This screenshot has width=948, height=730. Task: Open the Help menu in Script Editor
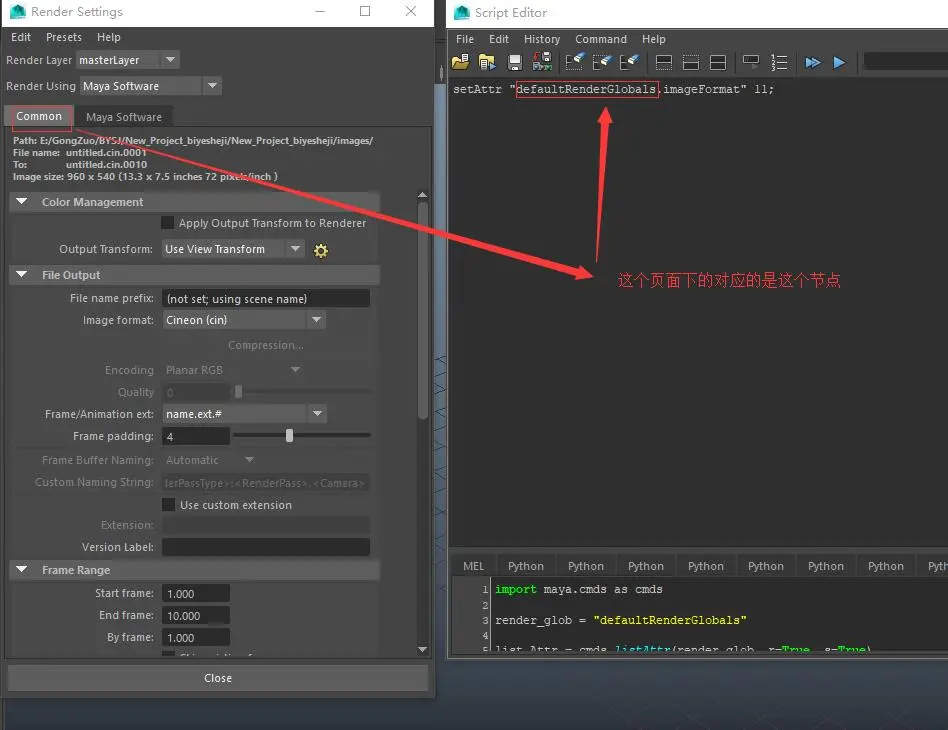tap(654, 39)
